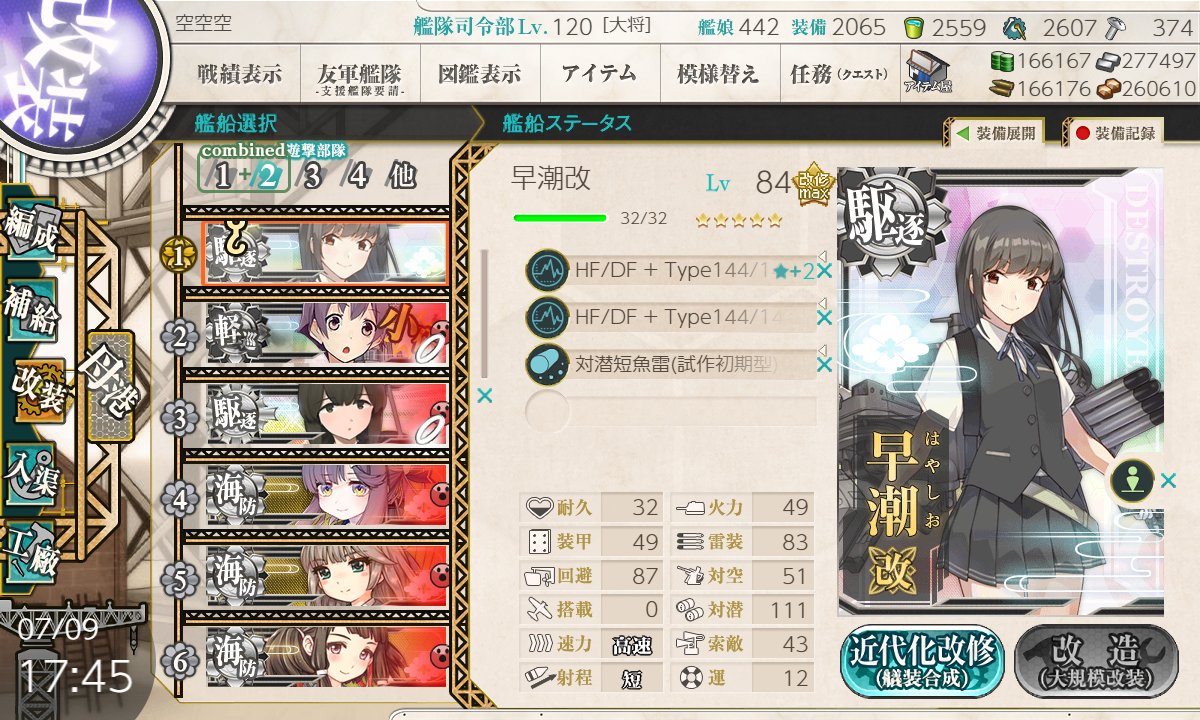Select fleet number 4 tab
Screen dimensions: 1200x720
pos(356,176)
